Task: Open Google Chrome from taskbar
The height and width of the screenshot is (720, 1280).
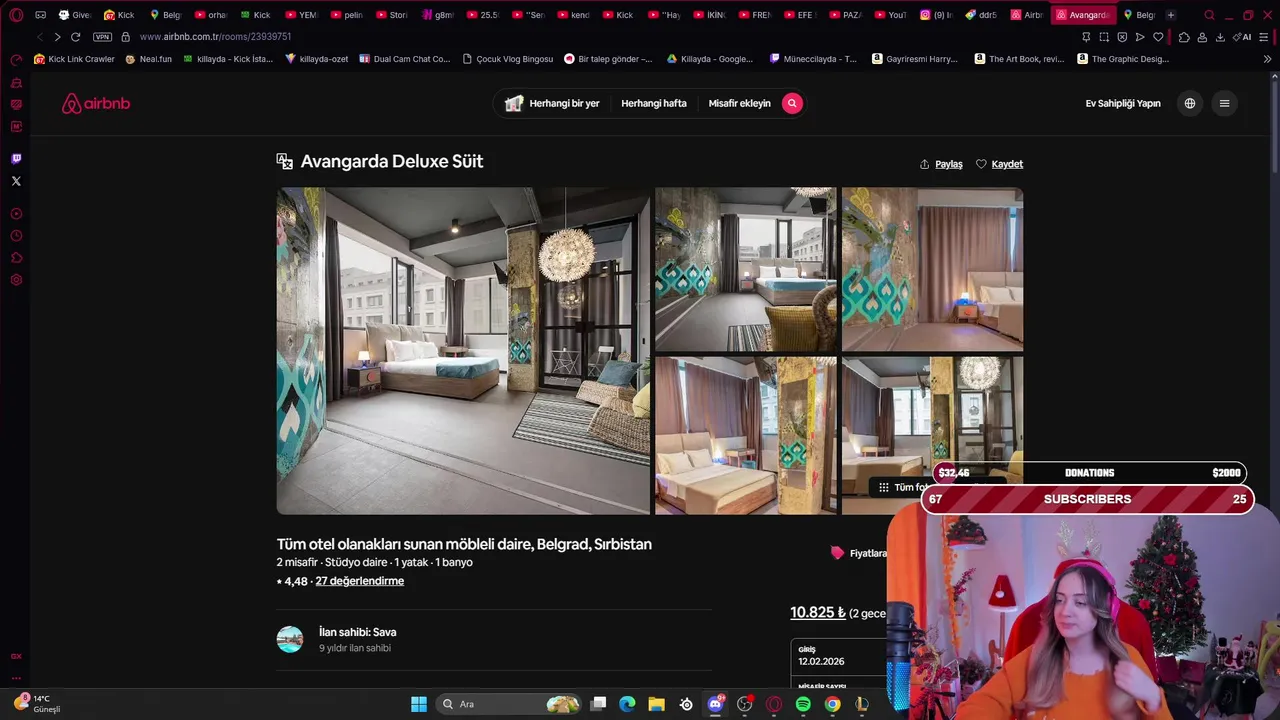Action: click(x=832, y=704)
